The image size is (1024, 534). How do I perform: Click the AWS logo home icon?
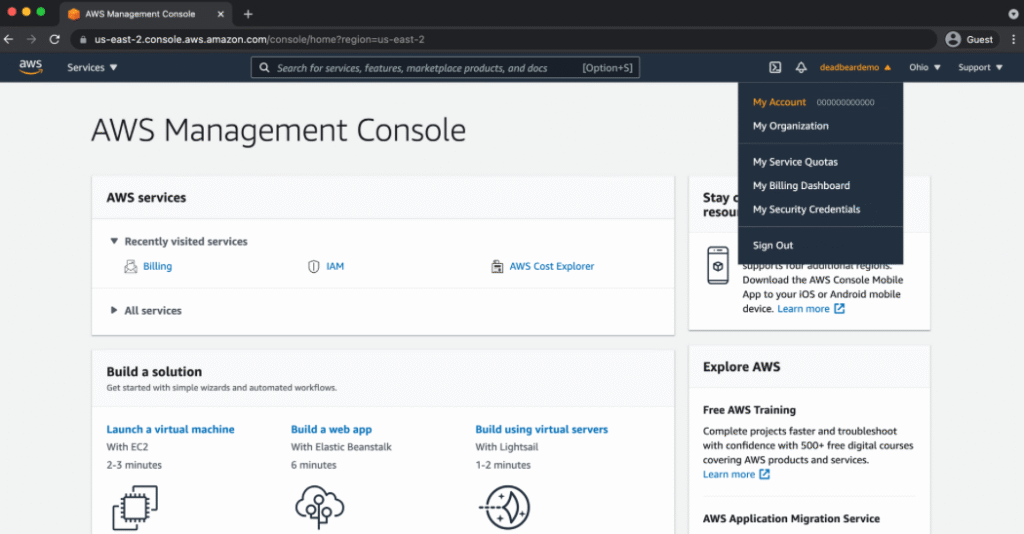point(31,67)
